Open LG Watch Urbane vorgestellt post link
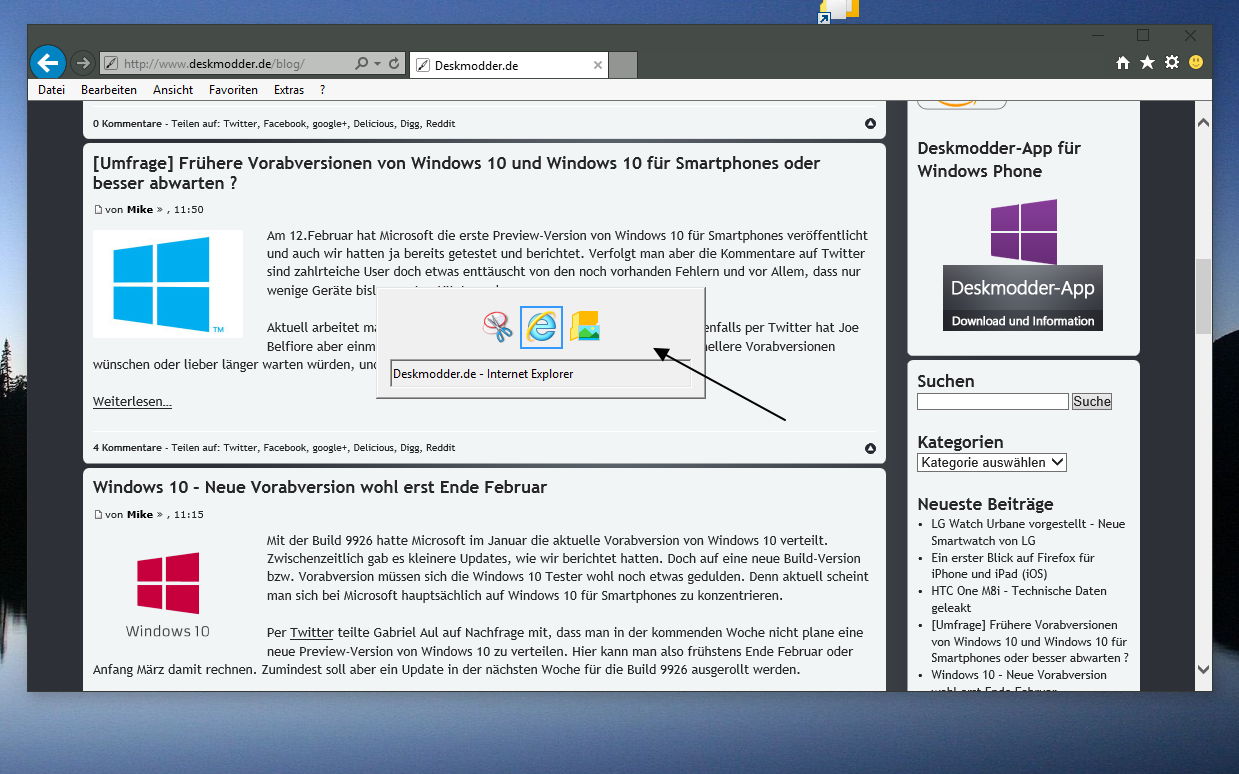 point(1028,532)
